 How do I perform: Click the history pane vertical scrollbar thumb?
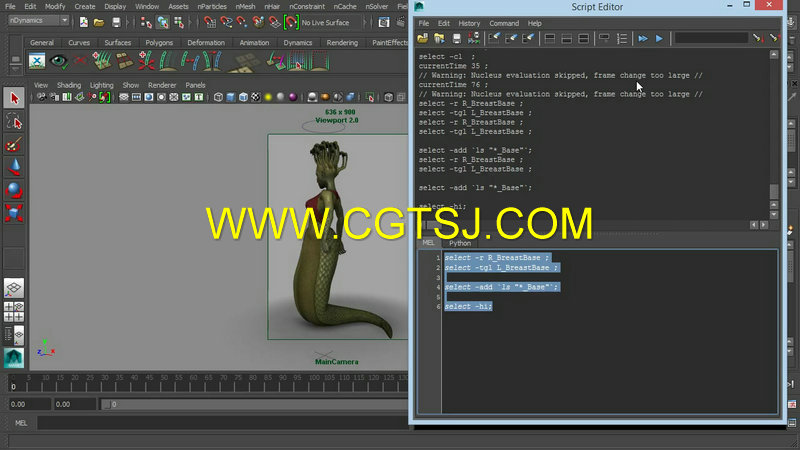tap(774, 191)
